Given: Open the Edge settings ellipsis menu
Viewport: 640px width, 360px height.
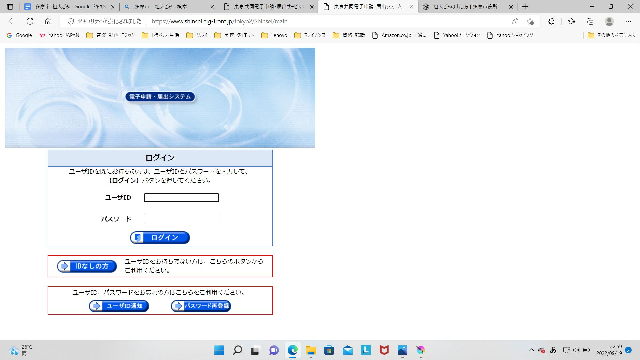Looking at the screenshot, I should click(628, 21).
